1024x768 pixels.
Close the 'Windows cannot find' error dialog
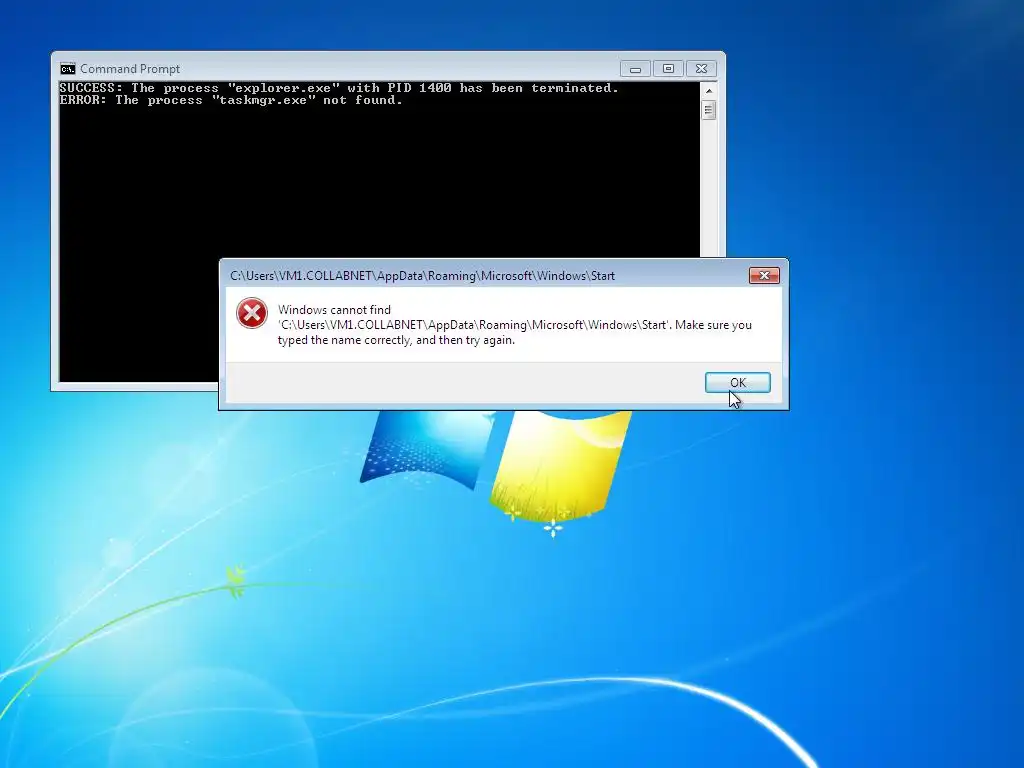click(x=763, y=276)
